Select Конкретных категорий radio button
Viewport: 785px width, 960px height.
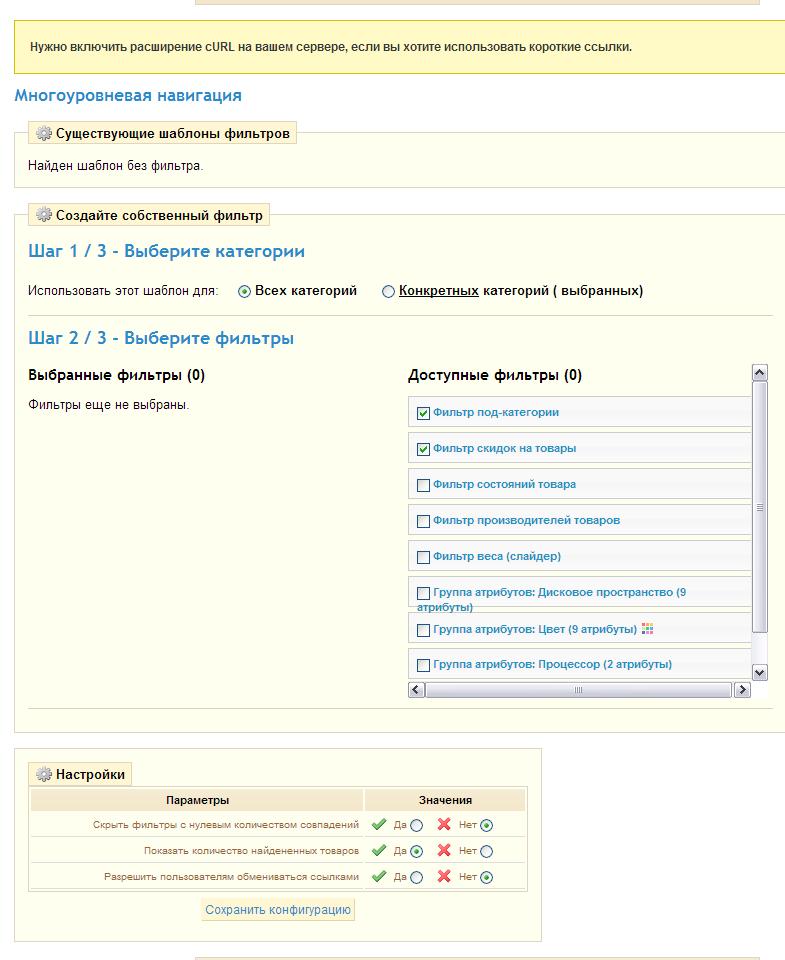(388, 291)
